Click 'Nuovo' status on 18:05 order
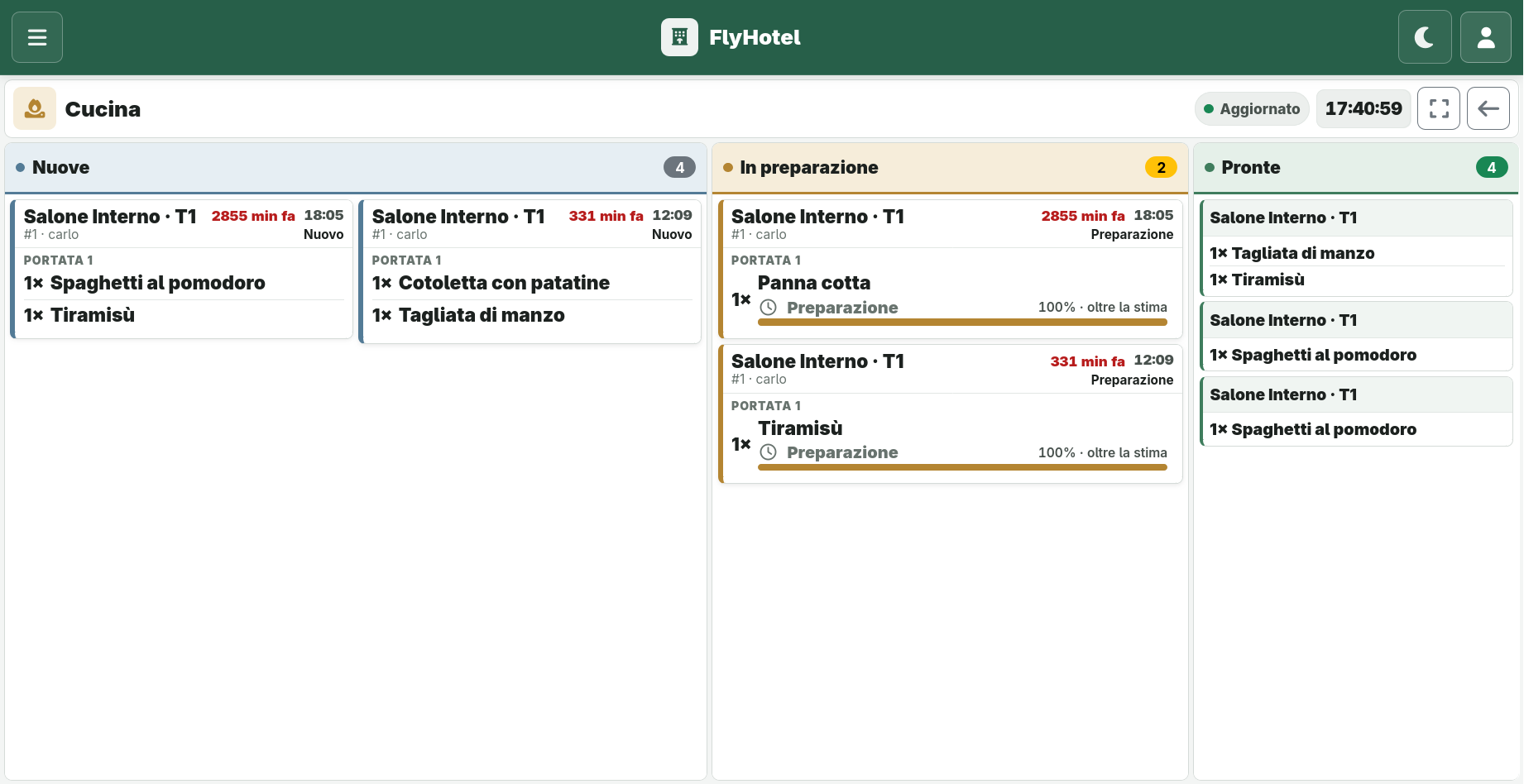 [x=323, y=234]
